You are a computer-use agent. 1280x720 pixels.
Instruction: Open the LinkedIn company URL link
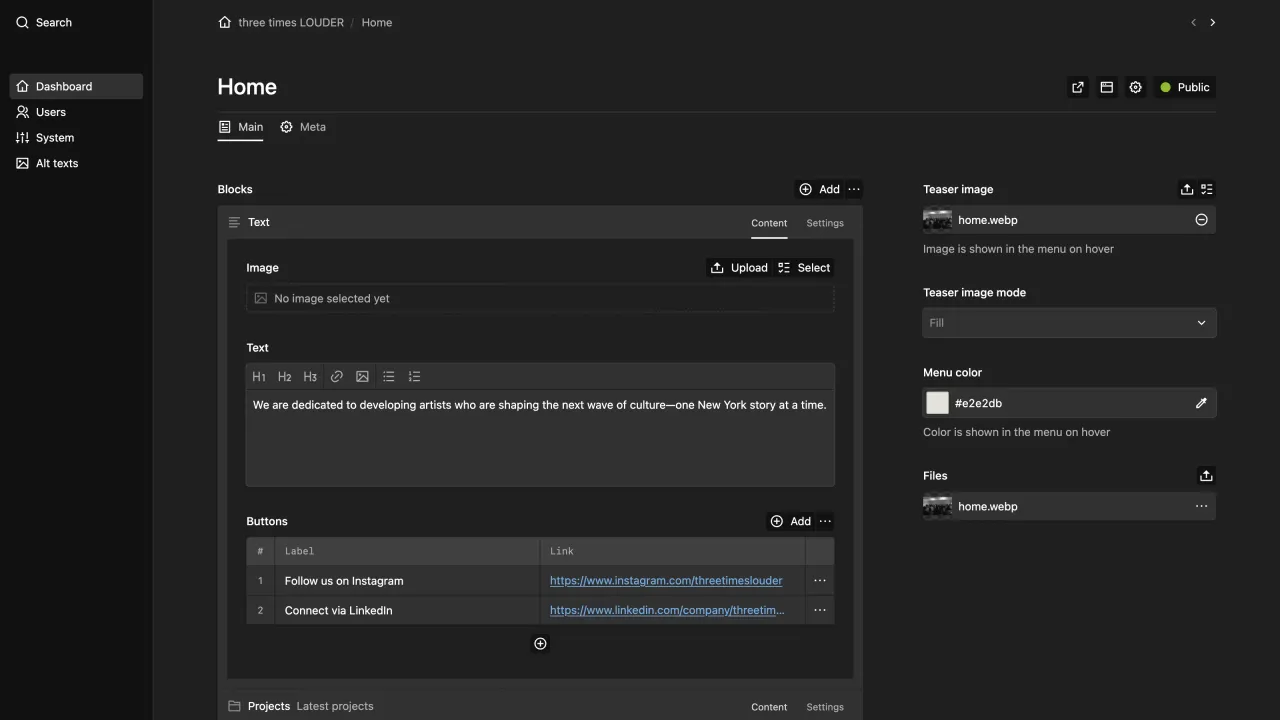click(x=667, y=610)
